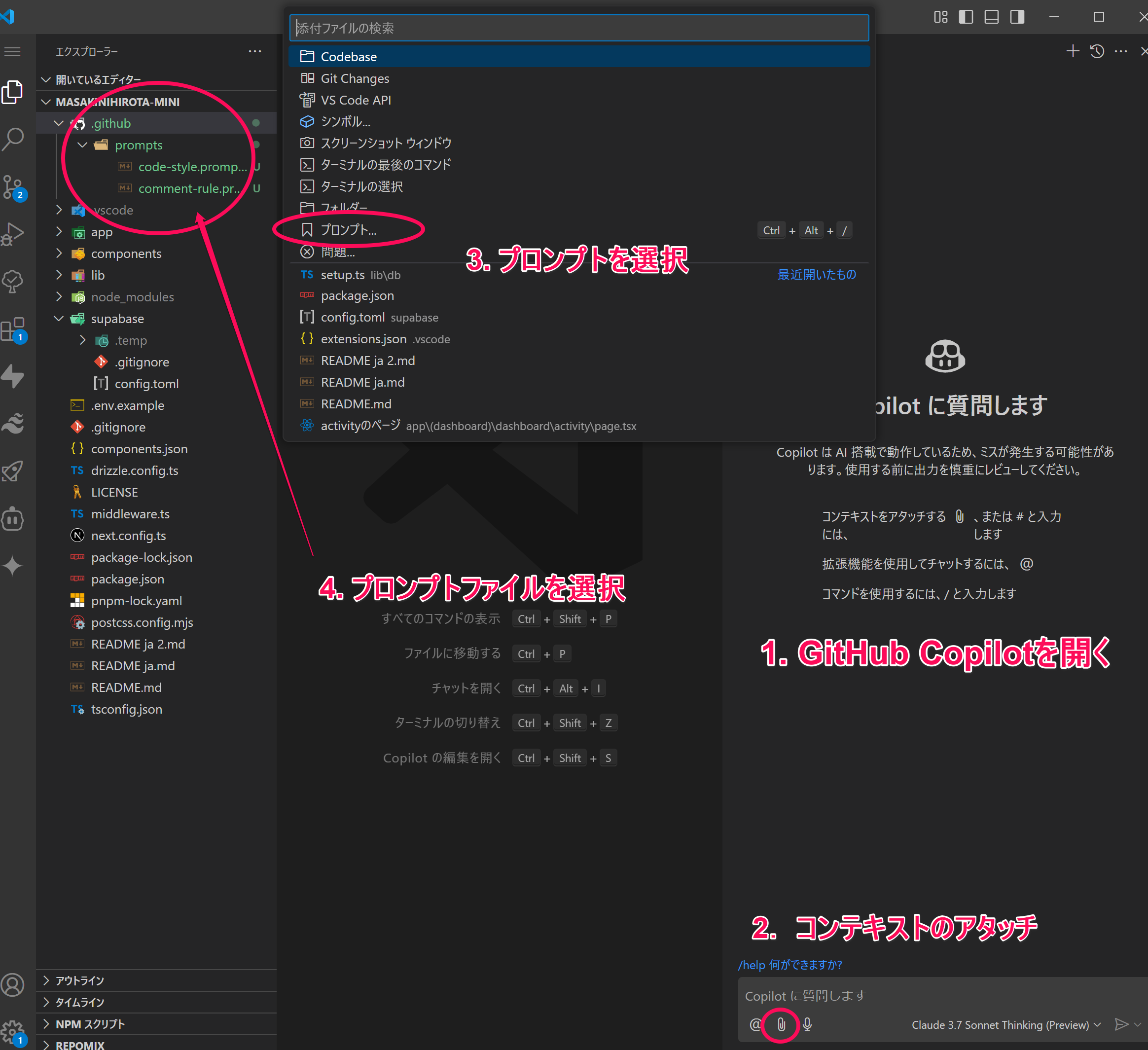The image size is (1148, 1050).
Task: Toggle the primary sidebar layout button
Action: pos(966,17)
